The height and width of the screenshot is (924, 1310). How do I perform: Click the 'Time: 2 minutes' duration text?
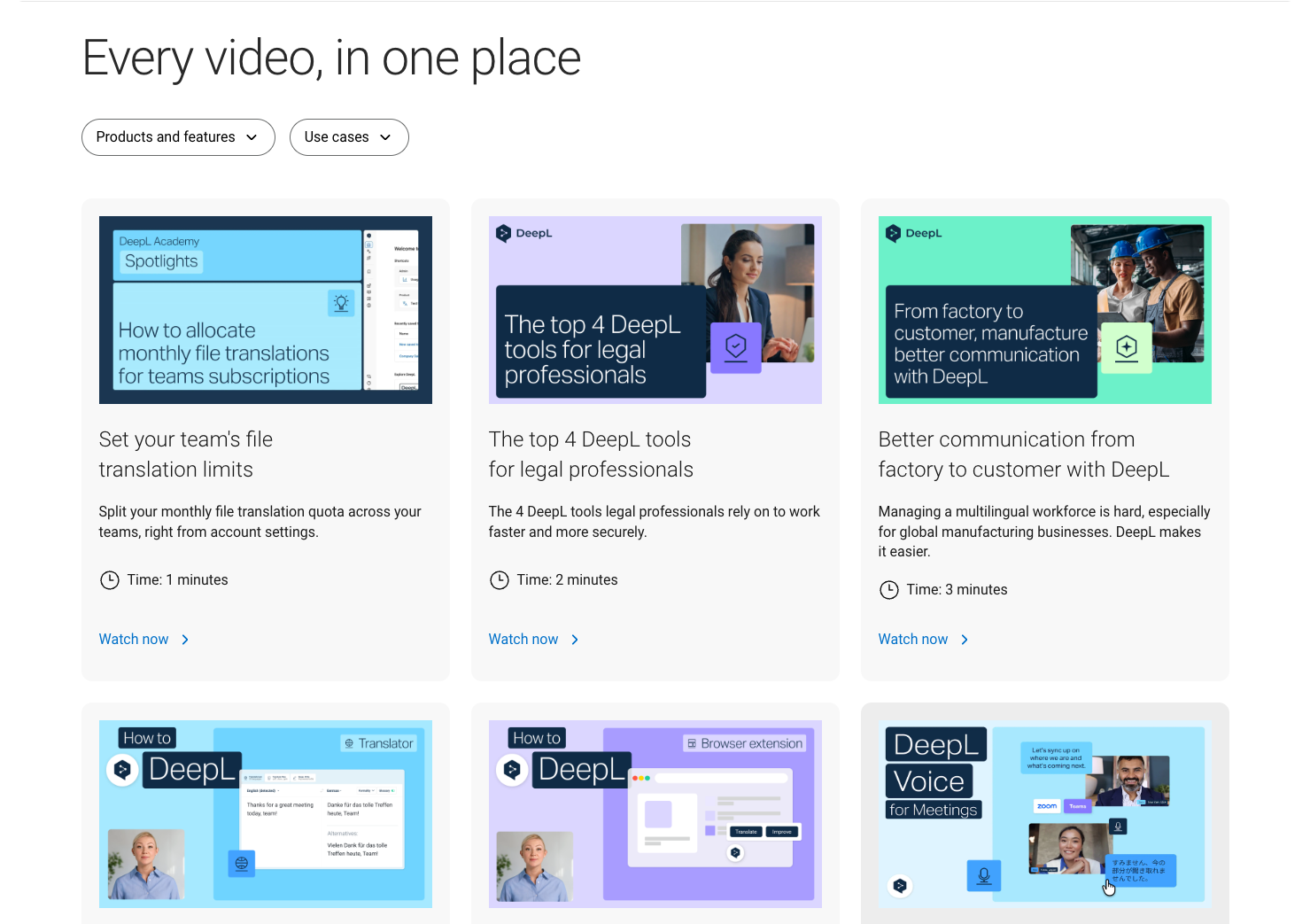567,580
